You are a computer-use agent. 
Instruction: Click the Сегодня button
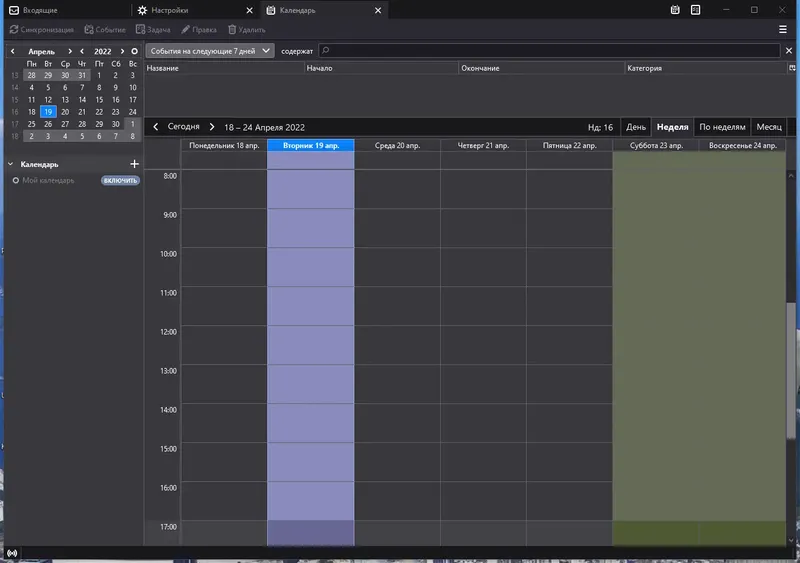click(184, 127)
